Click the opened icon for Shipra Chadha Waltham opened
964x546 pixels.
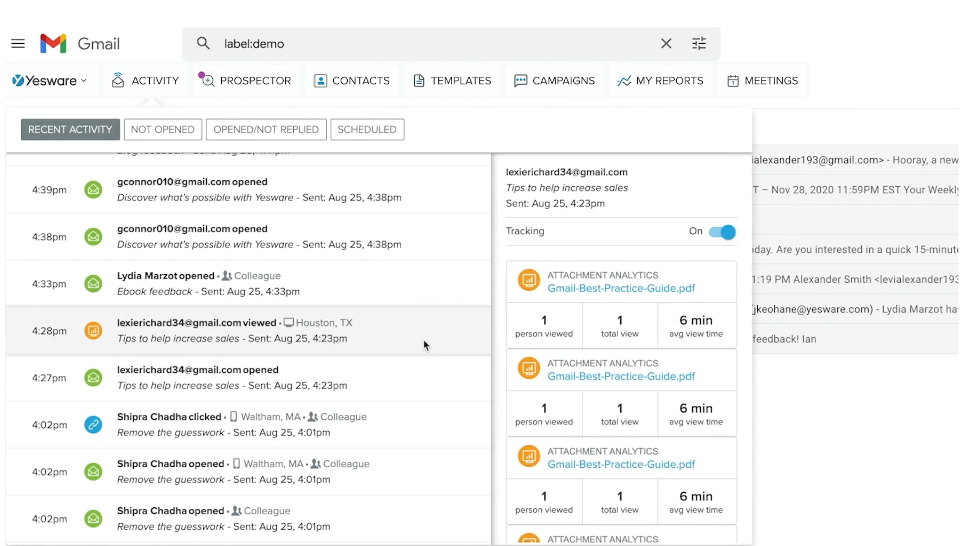(x=93, y=472)
